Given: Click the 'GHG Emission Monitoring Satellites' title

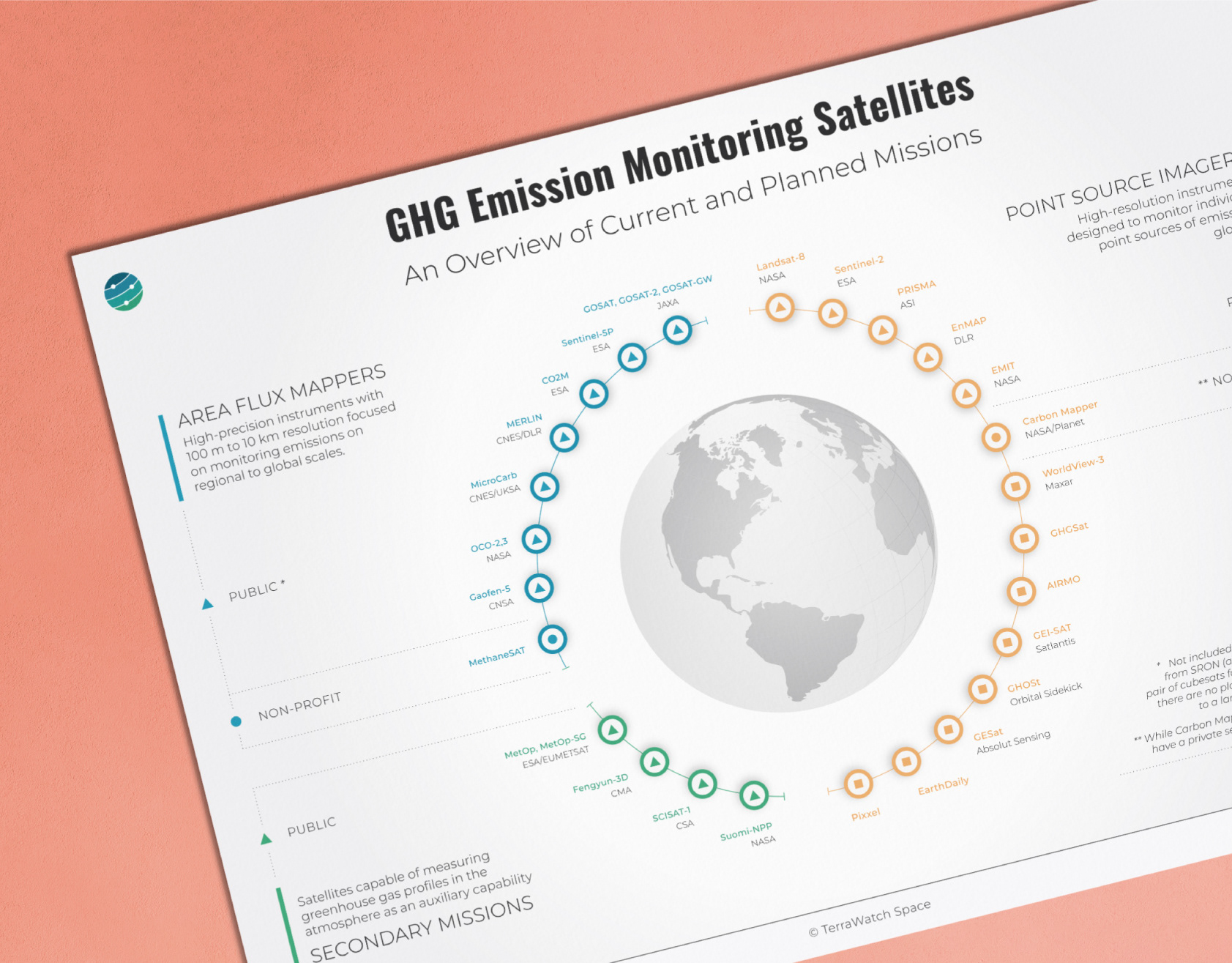Looking at the screenshot, I should point(679,157).
